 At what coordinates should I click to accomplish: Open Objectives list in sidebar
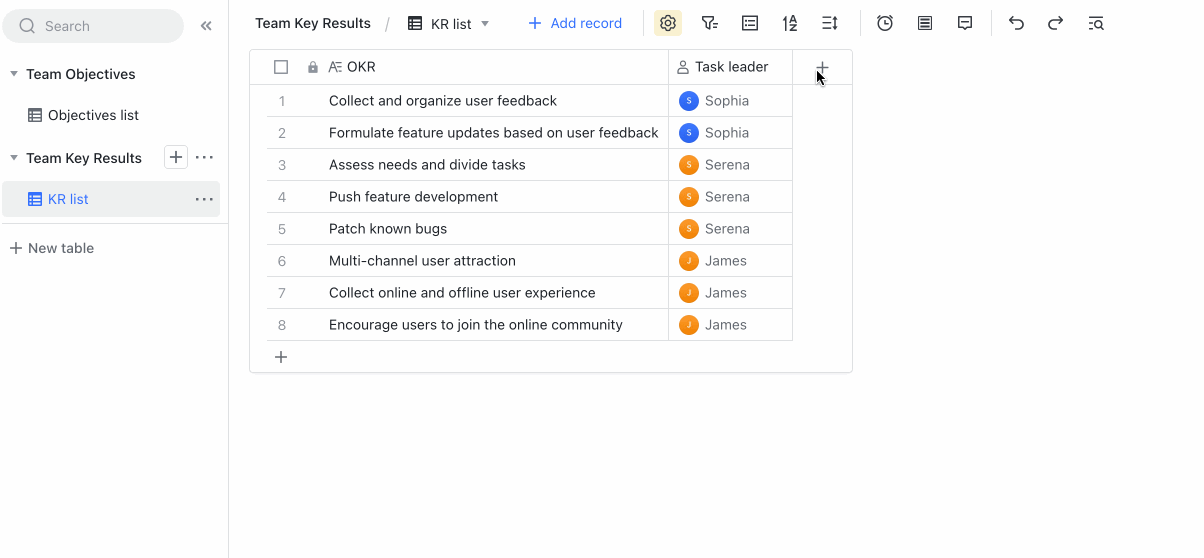(93, 115)
